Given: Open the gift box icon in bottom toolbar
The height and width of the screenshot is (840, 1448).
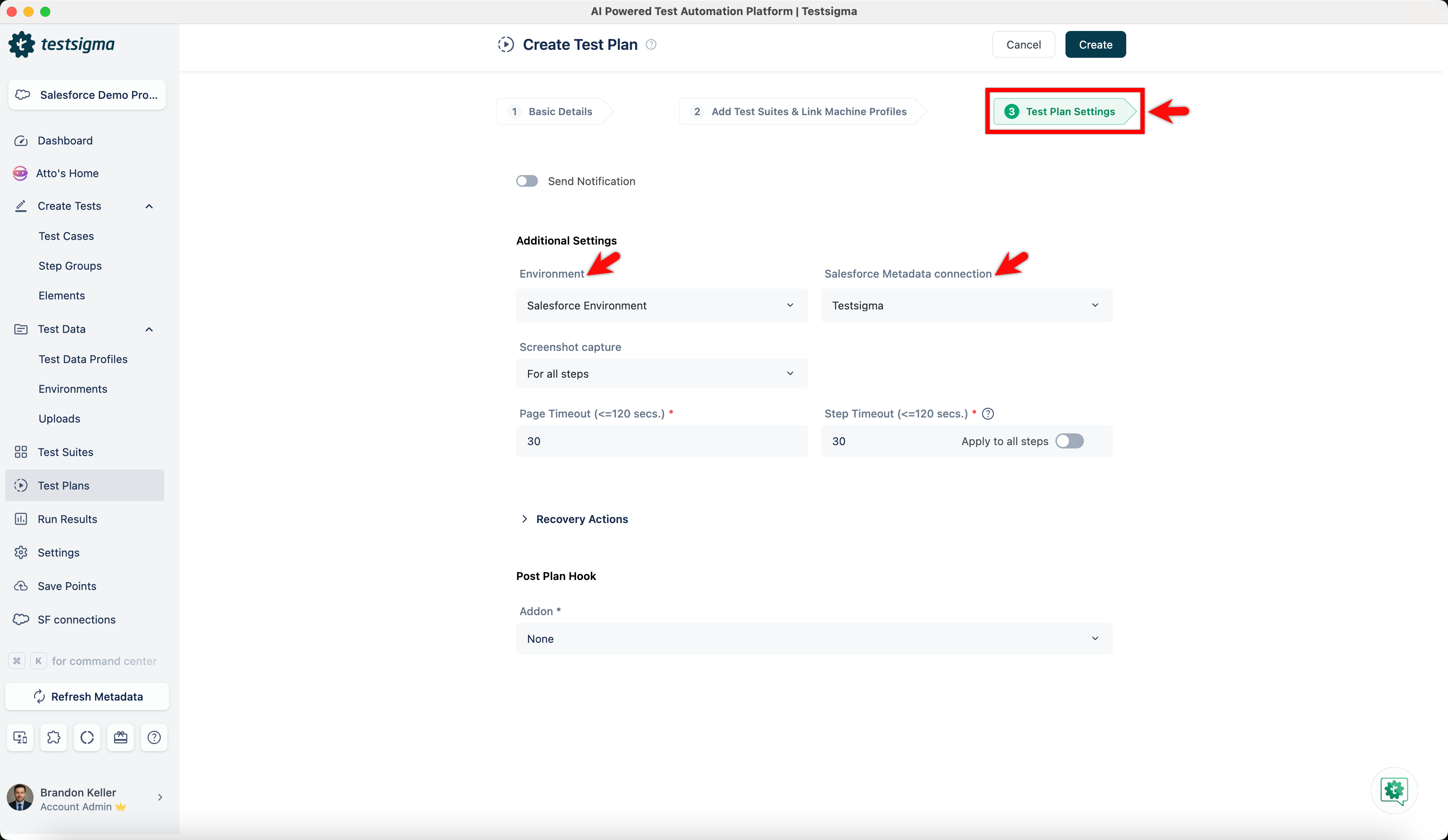Looking at the screenshot, I should point(121,737).
